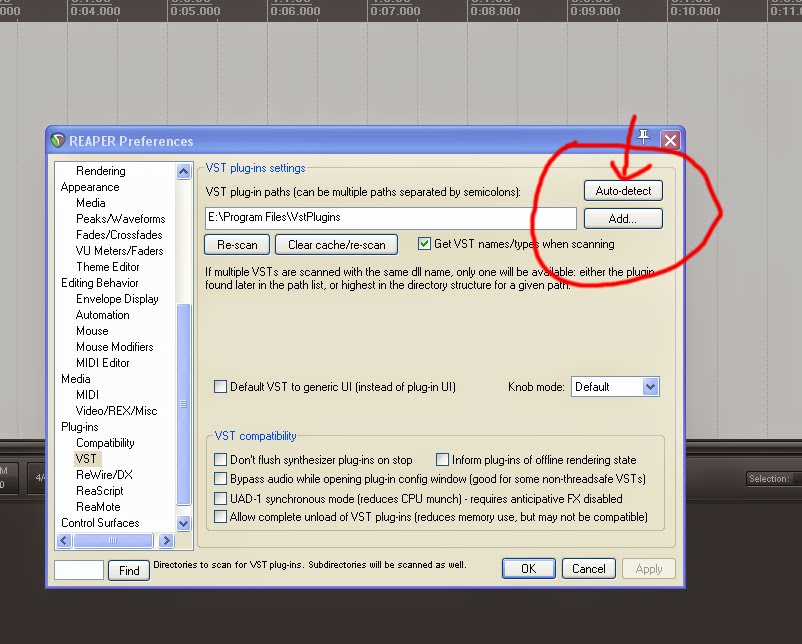Click 0:10.000 mark on REAPER timeline
This screenshot has height=644, width=802.
click(695, 11)
